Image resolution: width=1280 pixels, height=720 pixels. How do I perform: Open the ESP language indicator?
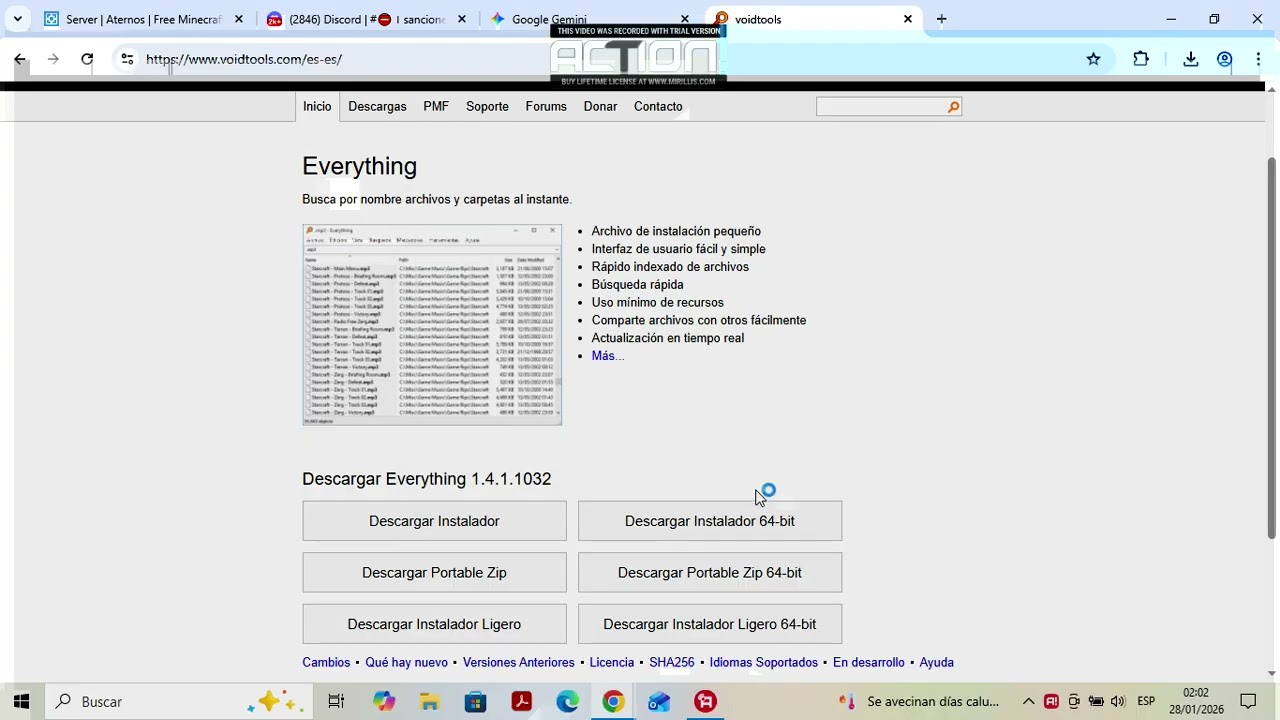(1146, 701)
